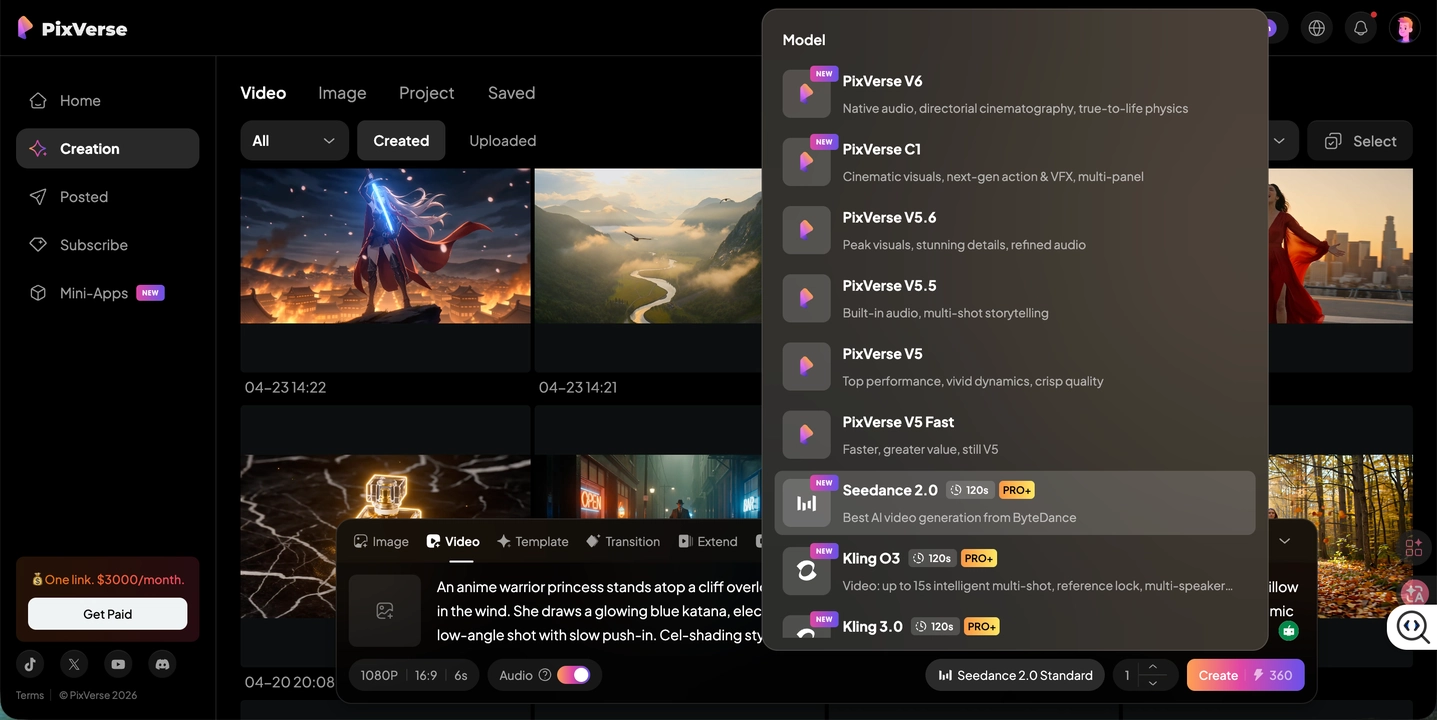1437x720 pixels.
Task: Click the image upload placeholder icon
Action: click(385, 610)
